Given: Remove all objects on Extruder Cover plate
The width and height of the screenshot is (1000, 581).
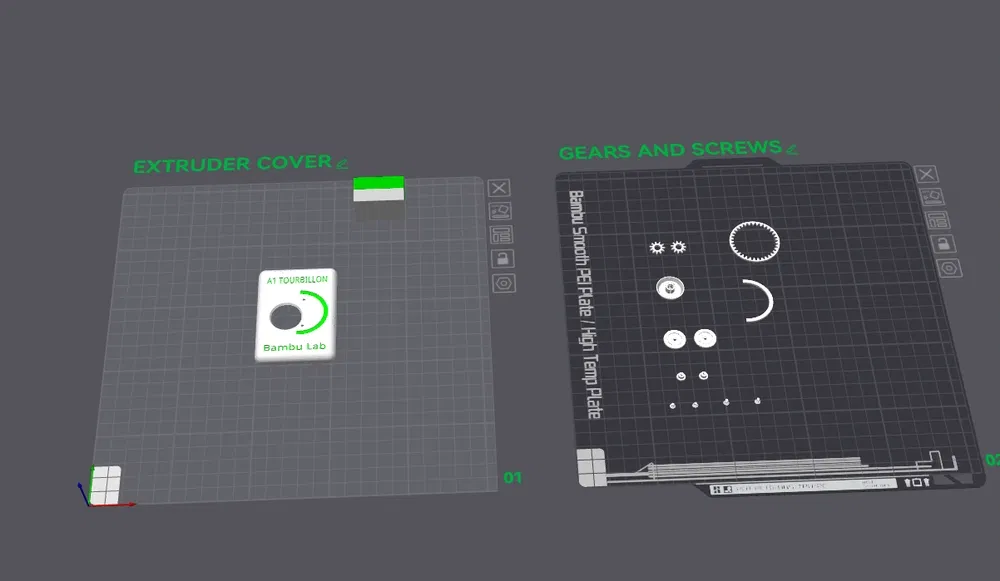Looking at the screenshot, I should 499,188.
